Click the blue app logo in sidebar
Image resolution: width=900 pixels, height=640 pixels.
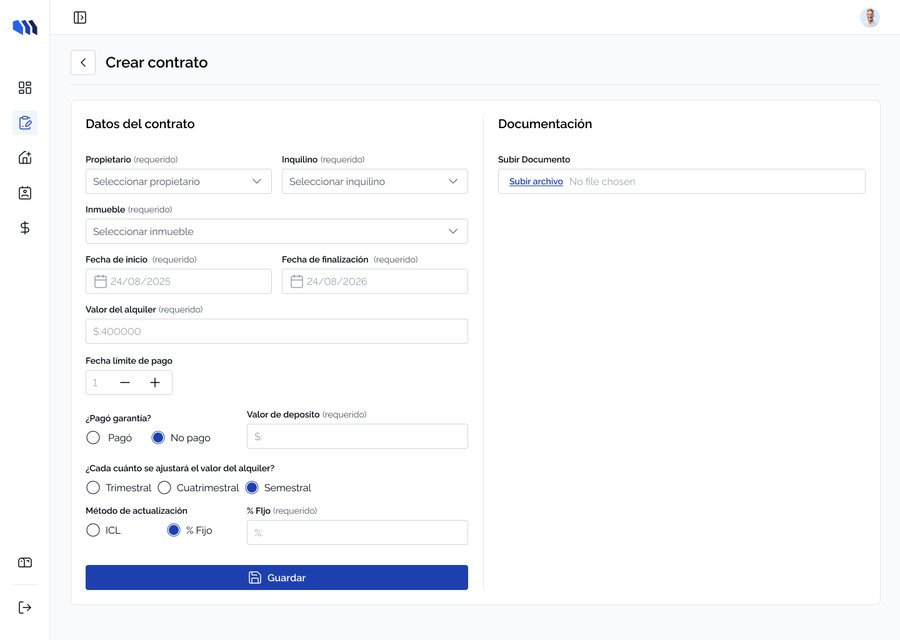25,27
